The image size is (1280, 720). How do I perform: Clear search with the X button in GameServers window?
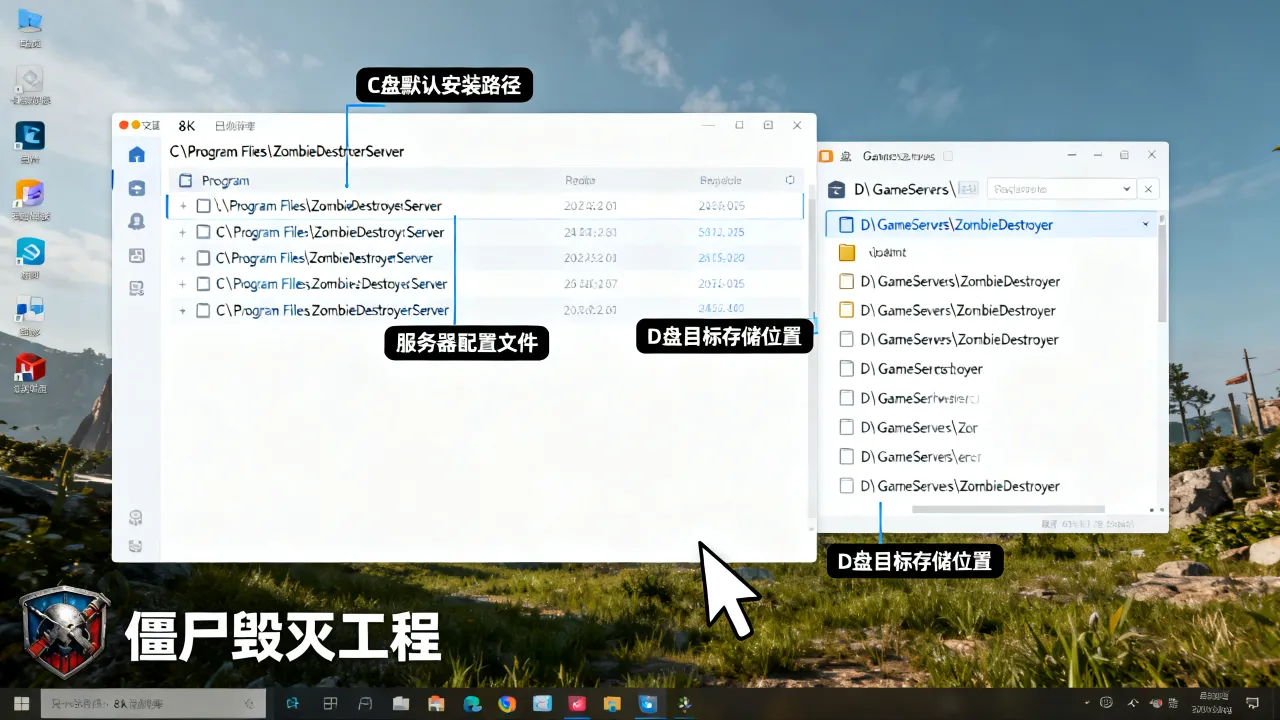(x=1149, y=189)
